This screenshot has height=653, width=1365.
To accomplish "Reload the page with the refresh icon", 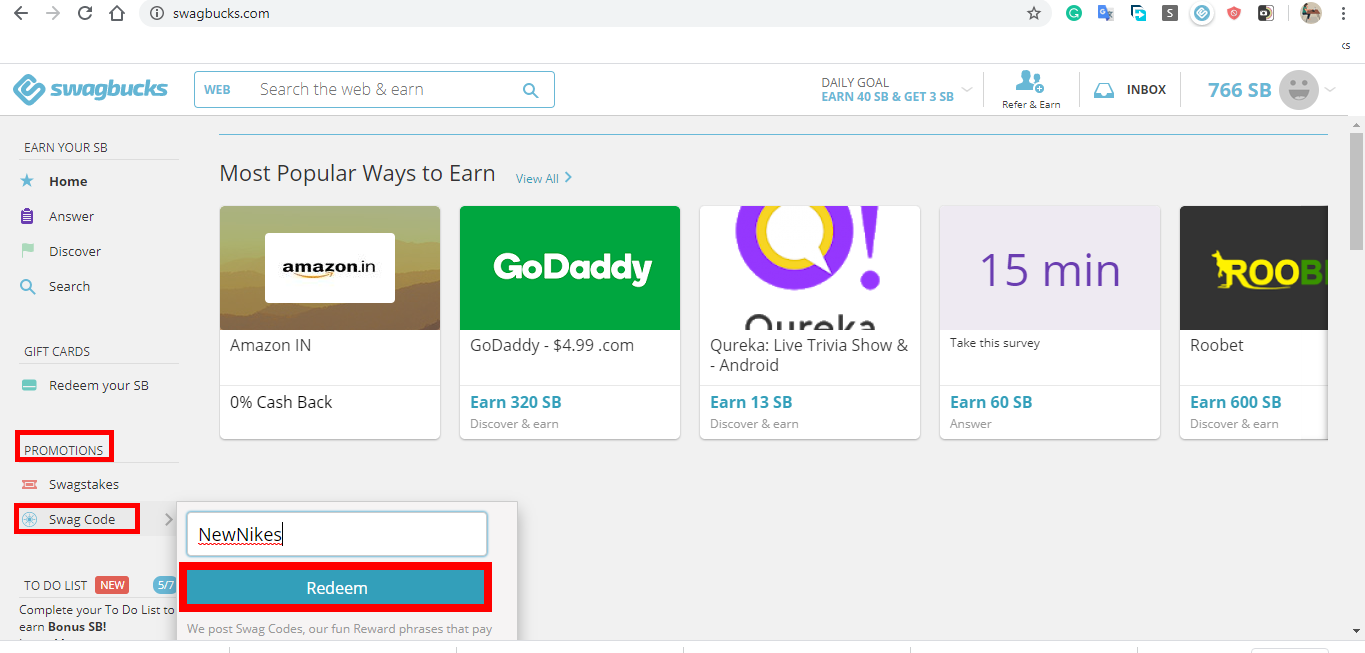I will pos(85,13).
